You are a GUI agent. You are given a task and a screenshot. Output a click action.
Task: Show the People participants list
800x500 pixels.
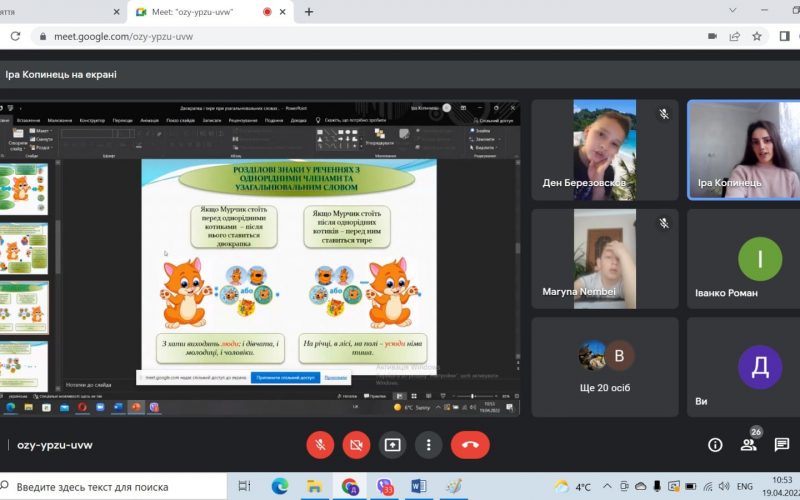[x=748, y=445]
